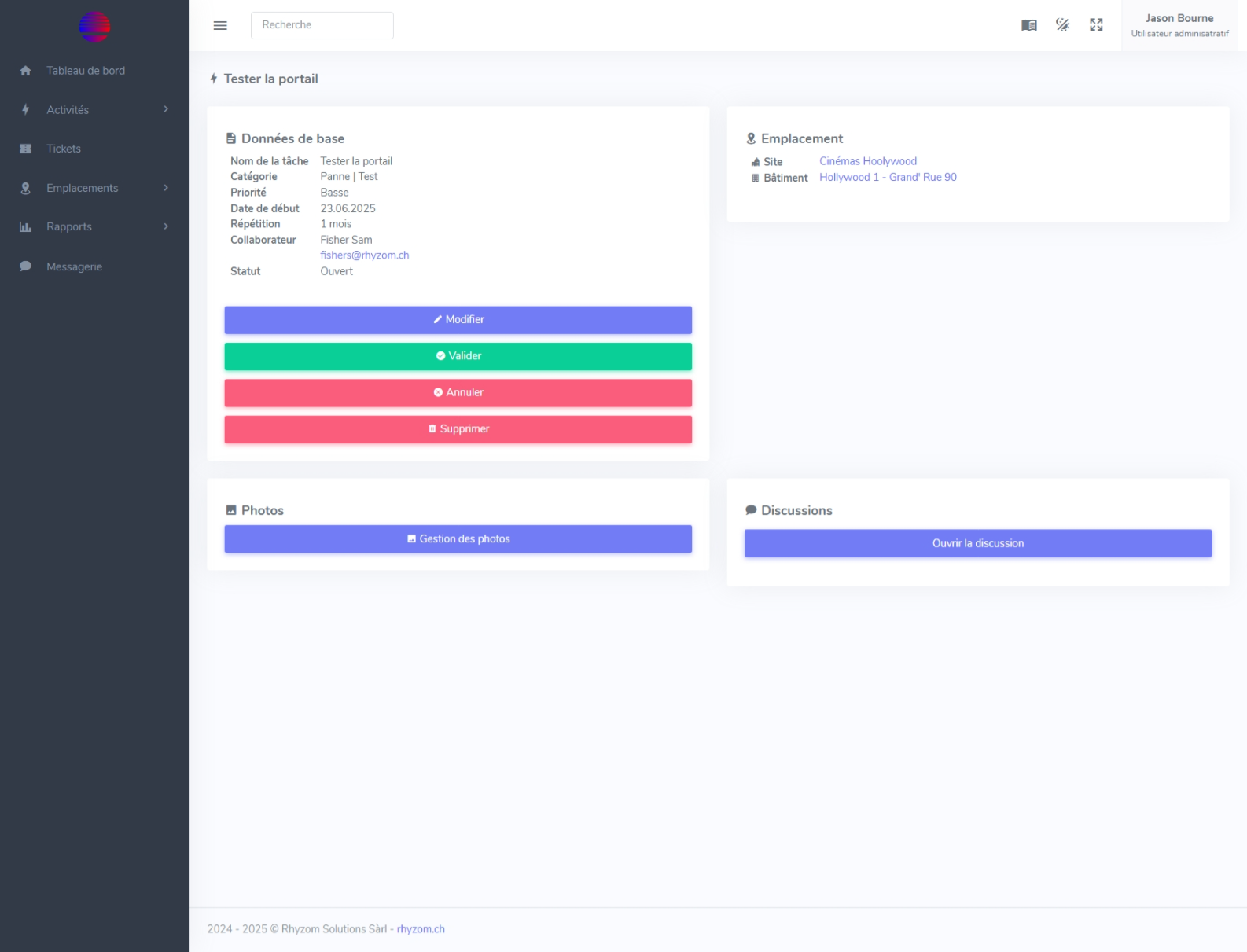This screenshot has width=1247, height=952.
Task: Expand the Activités submenu chevron
Action: click(x=166, y=109)
